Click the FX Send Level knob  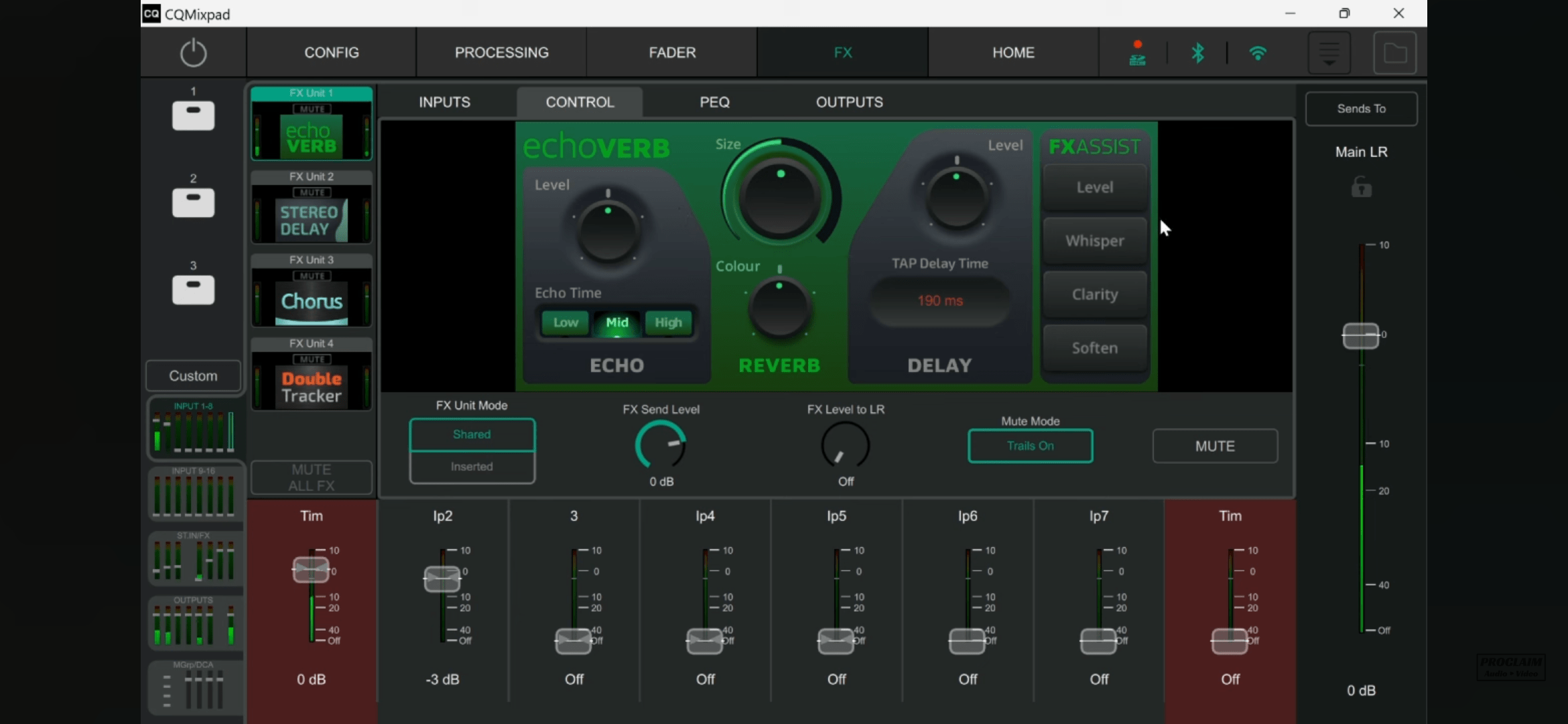click(x=661, y=445)
